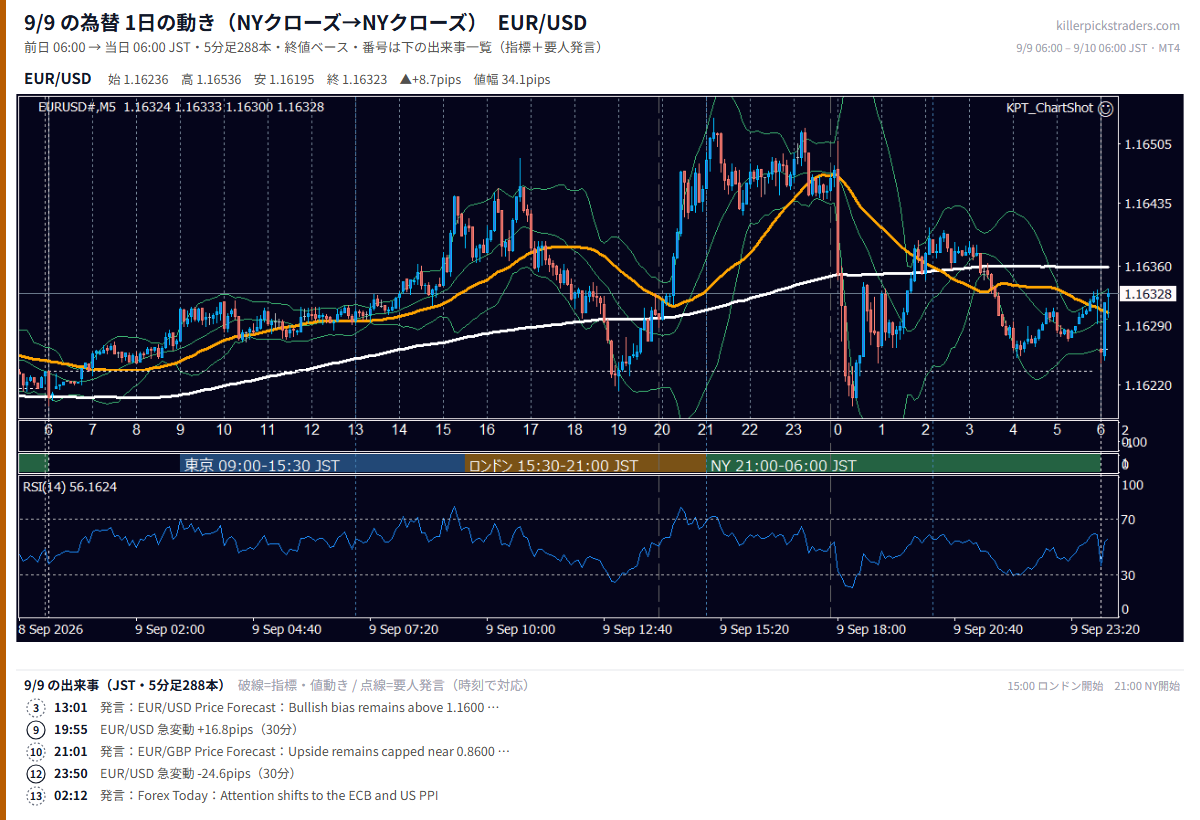Click the 9 Sep 02:00 time label
Image resolution: width=1200 pixels, height=820 pixels.
[x=170, y=629]
